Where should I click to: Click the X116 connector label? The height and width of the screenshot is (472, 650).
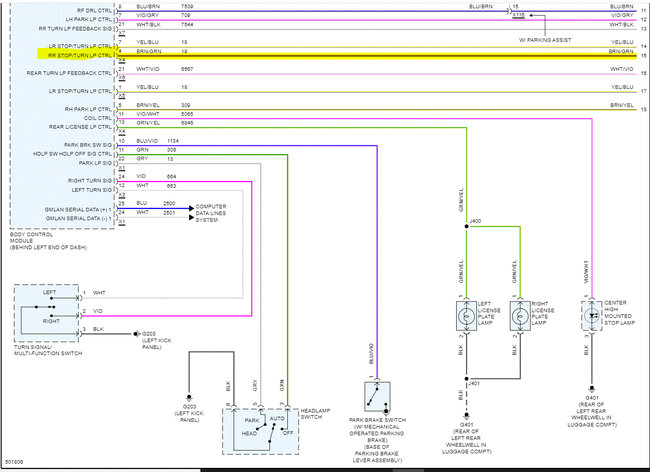[x=519, y=15]
